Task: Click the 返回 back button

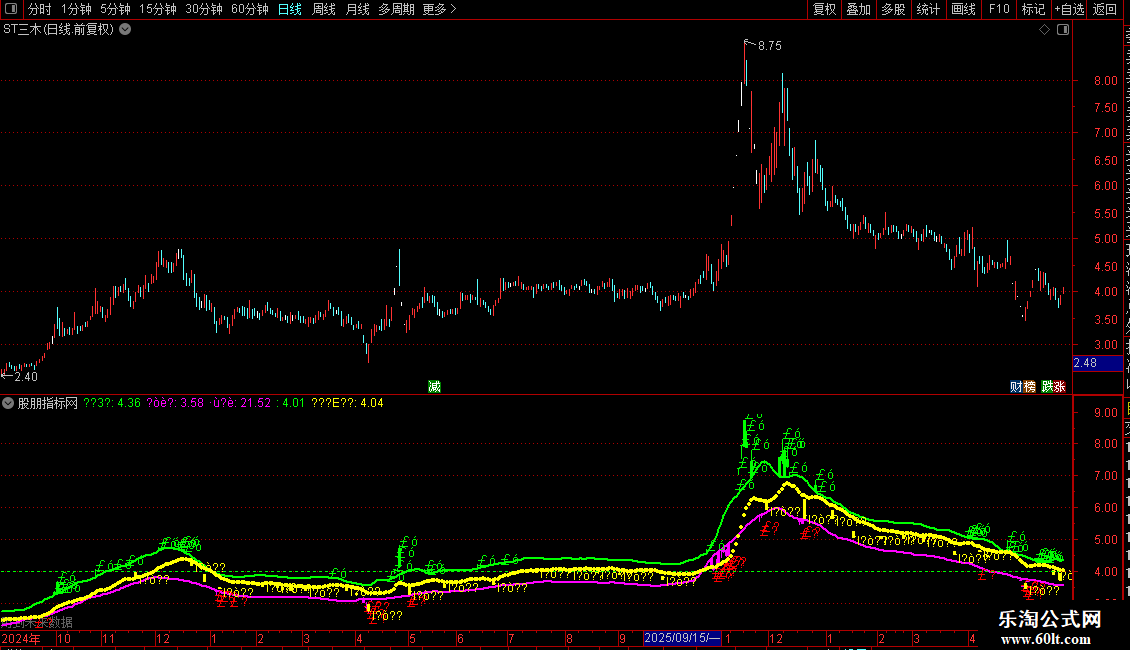Action: click(1105, 9)
